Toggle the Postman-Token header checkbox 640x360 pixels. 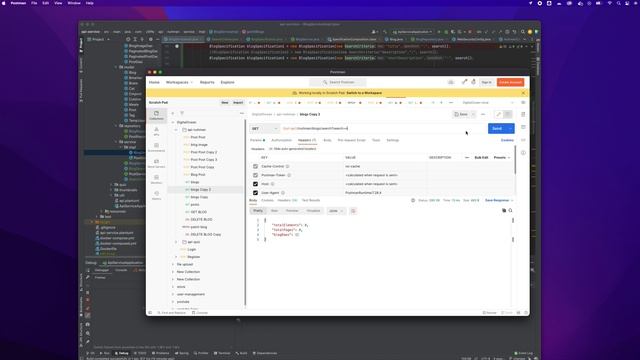click(x=256, y=175)
